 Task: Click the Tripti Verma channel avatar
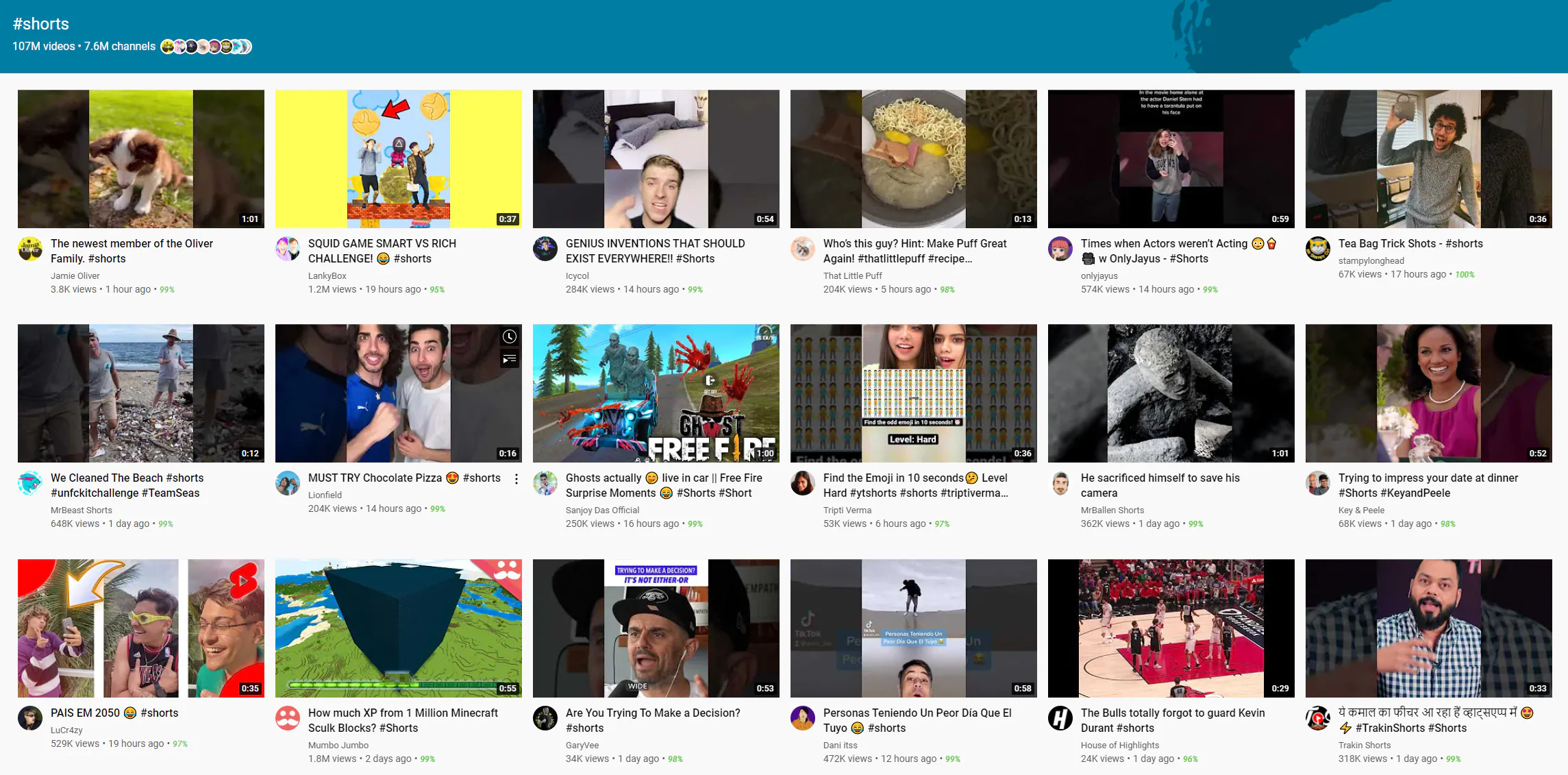tap(803, 483)
